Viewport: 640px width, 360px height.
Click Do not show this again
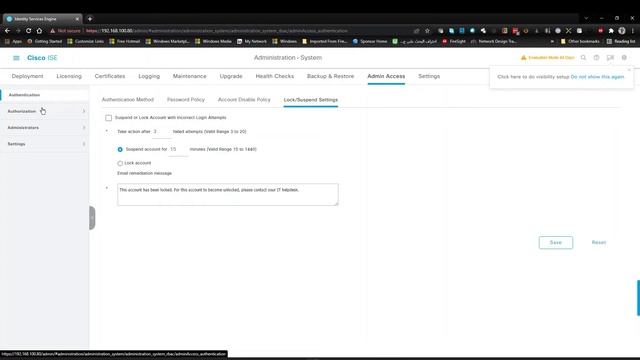pyautogui.click(x=598, y=77)
